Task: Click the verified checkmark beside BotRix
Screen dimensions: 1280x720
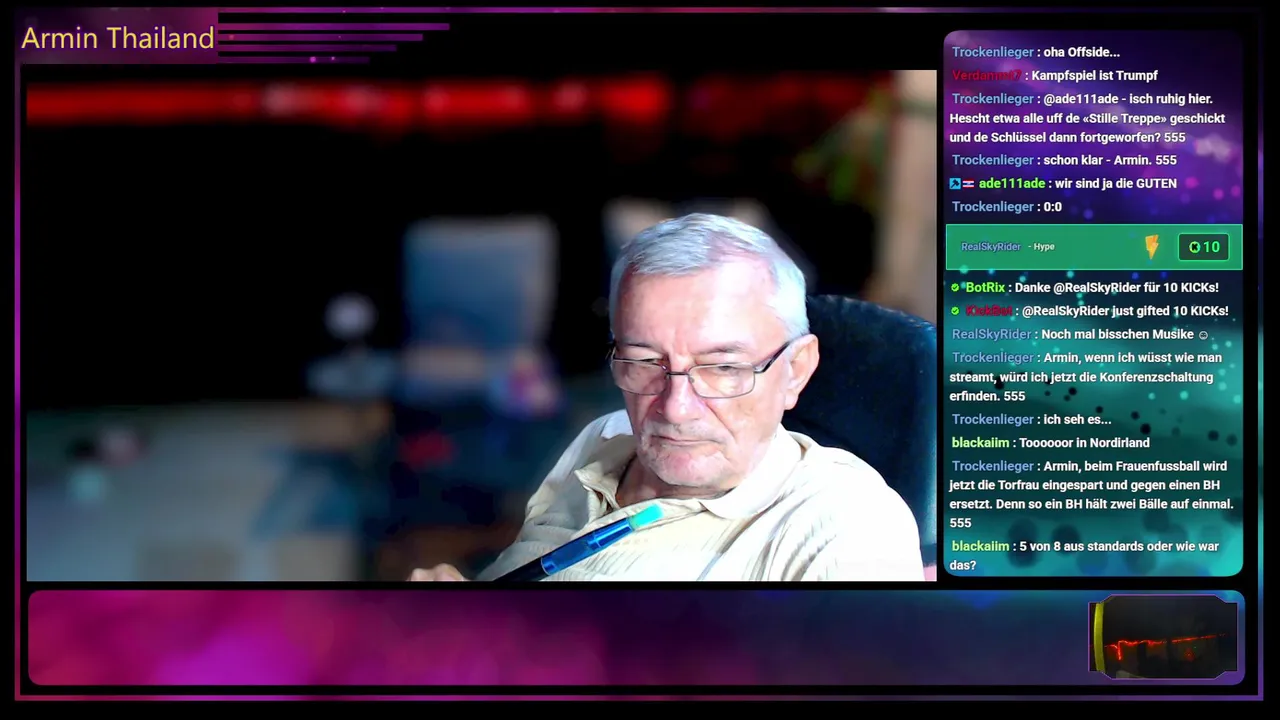Action: click(x=955, y=288)
